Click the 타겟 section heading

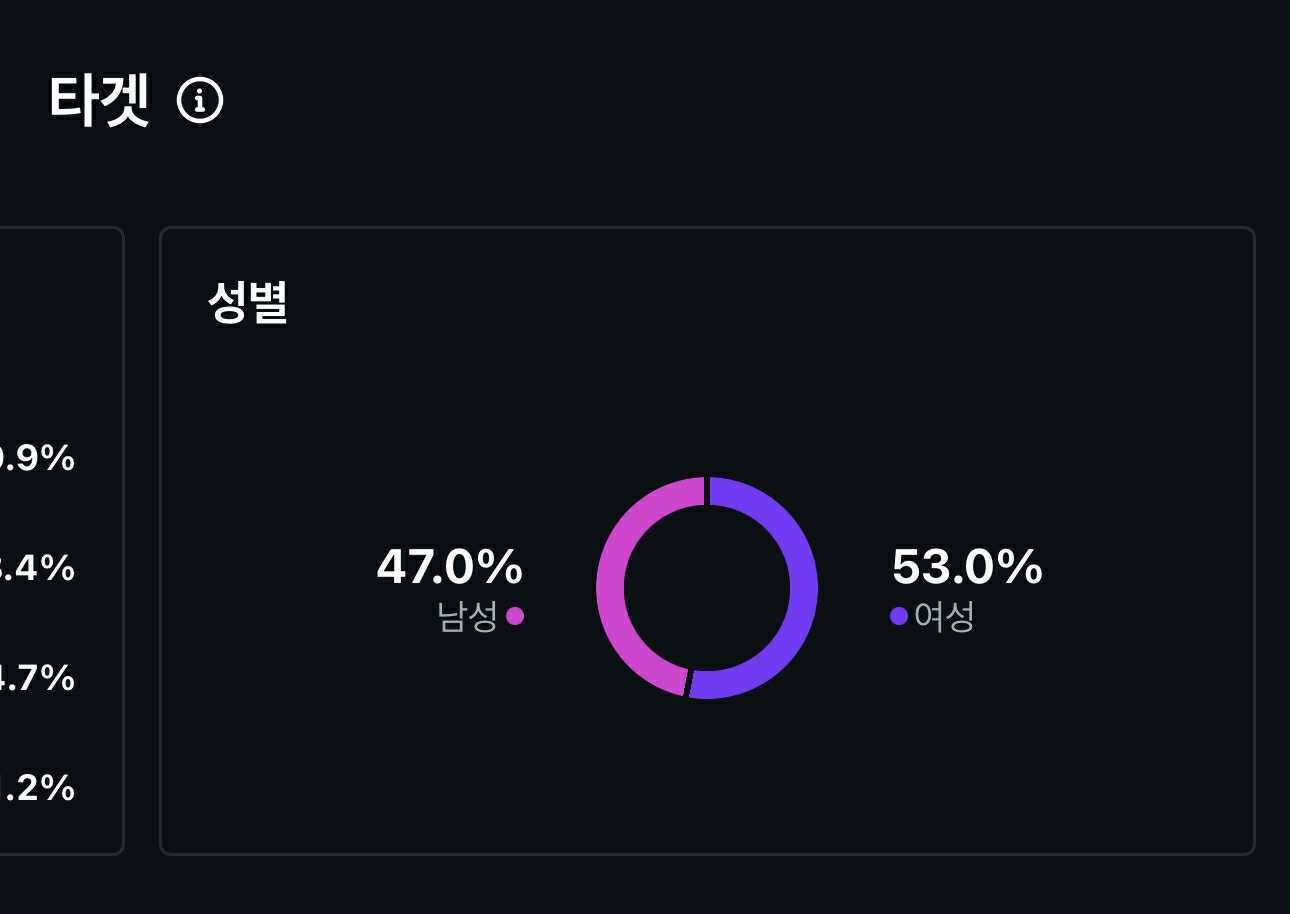[x=99, y=100]
